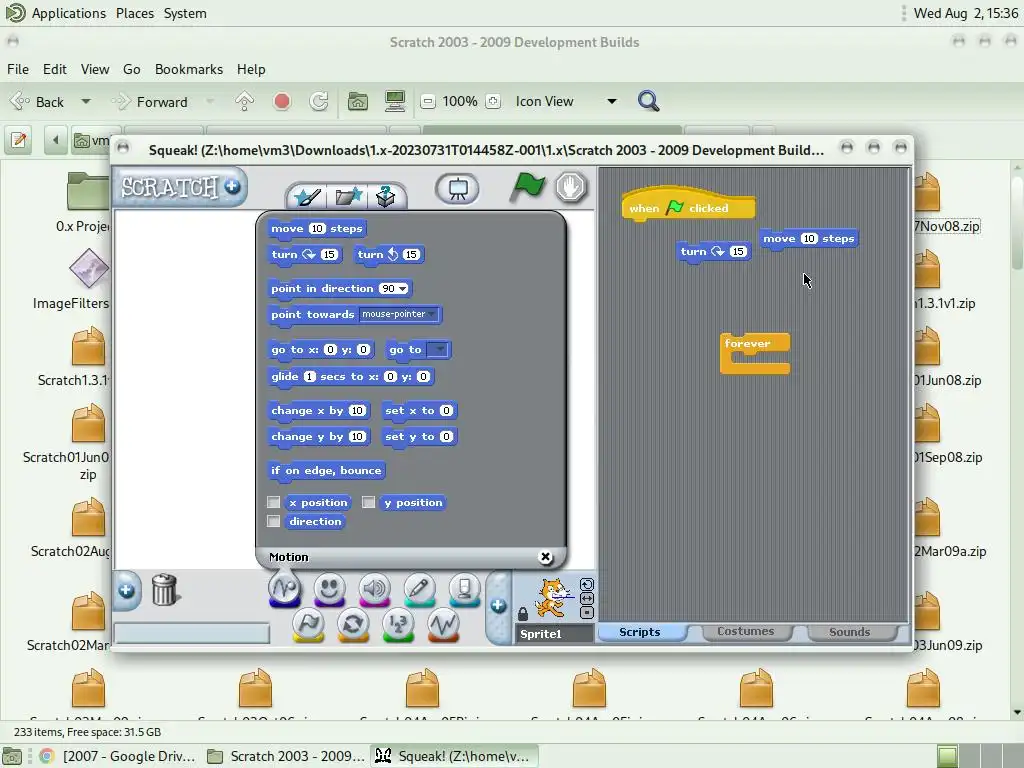Open the File menu in file manager
The image size is (1024, 768).
18,69
